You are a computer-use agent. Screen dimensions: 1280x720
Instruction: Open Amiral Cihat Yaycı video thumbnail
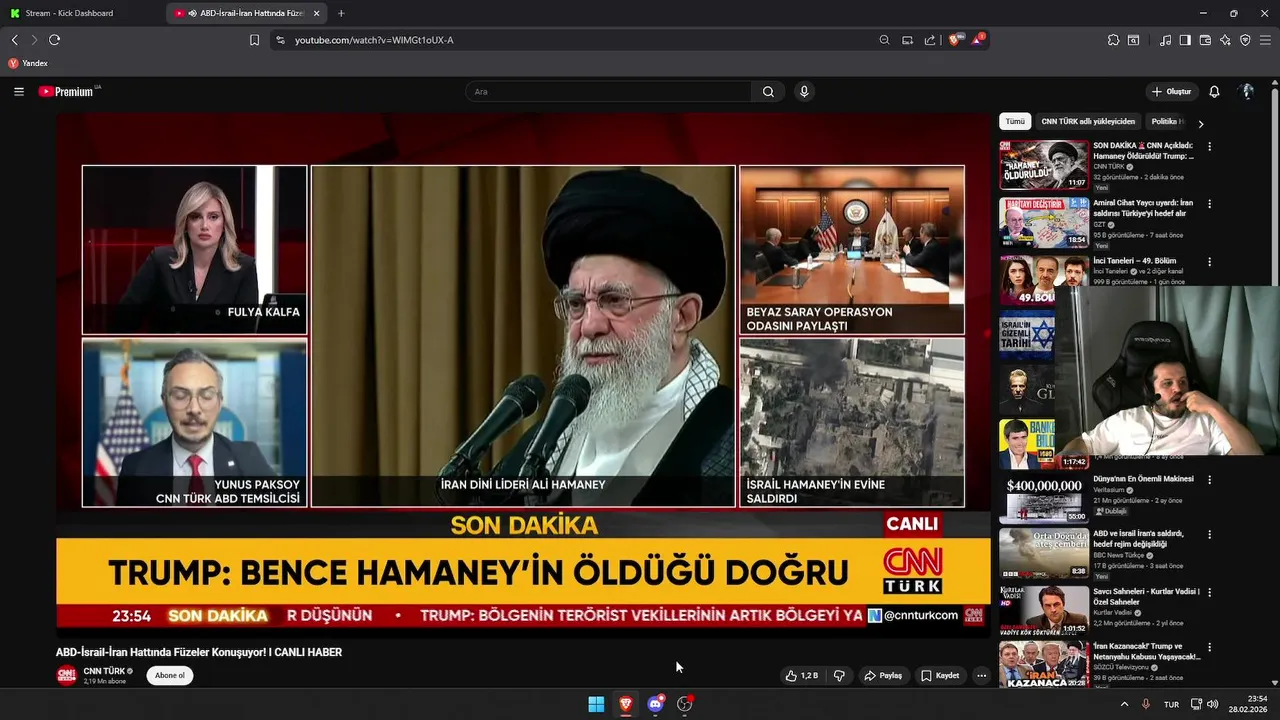click(x=1044, y=223)
